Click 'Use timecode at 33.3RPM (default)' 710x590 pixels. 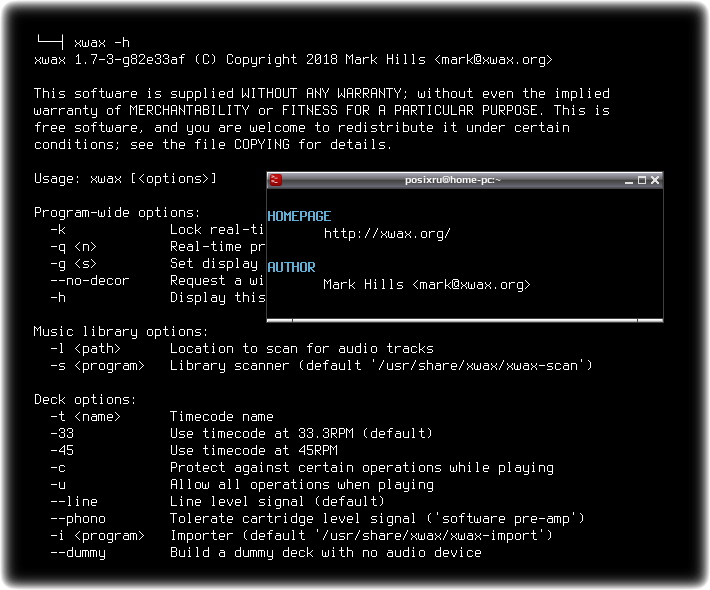[301, 433]
